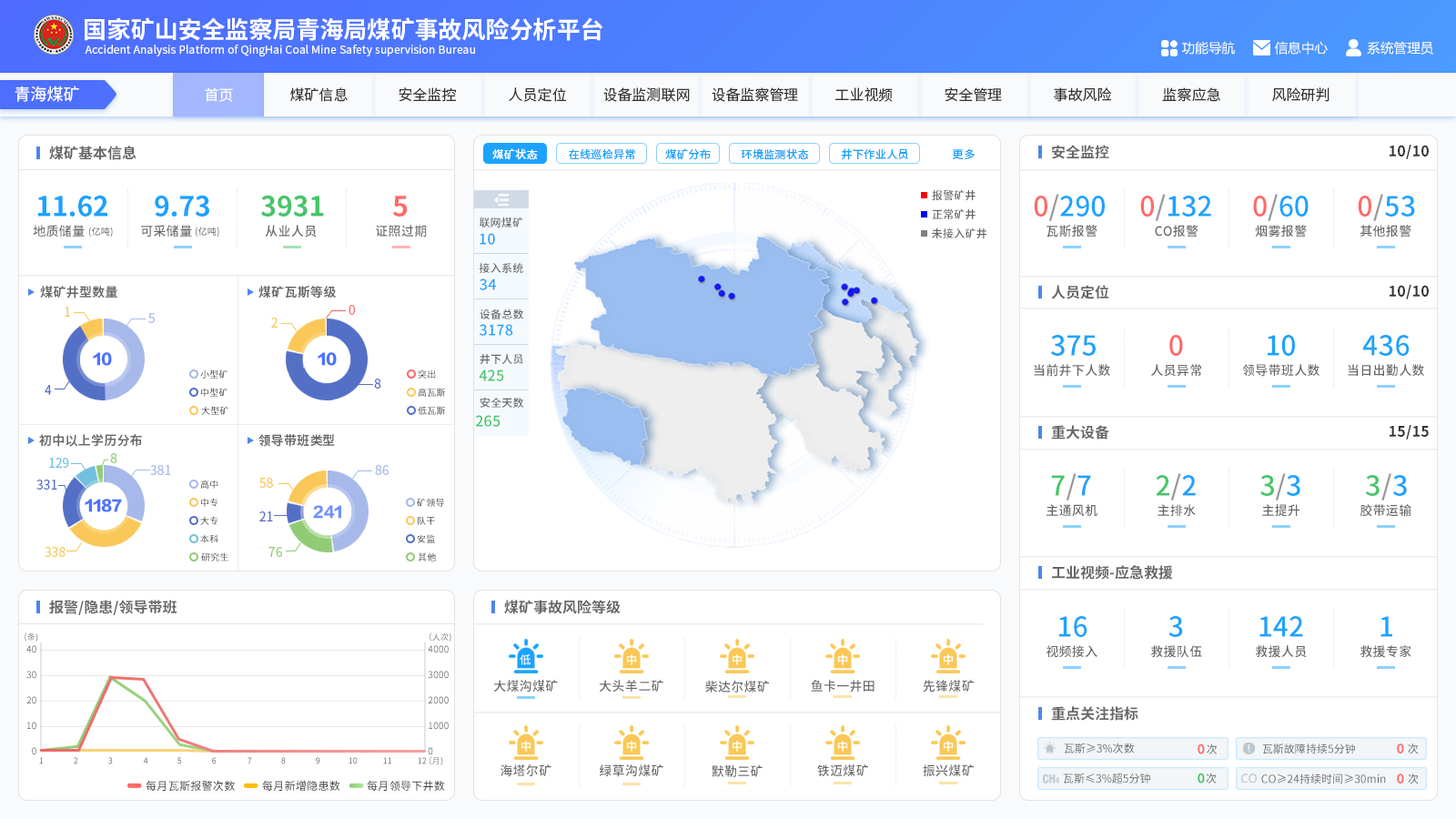Expand the 领导带班类型 section arrow

(x=250, y=440)
